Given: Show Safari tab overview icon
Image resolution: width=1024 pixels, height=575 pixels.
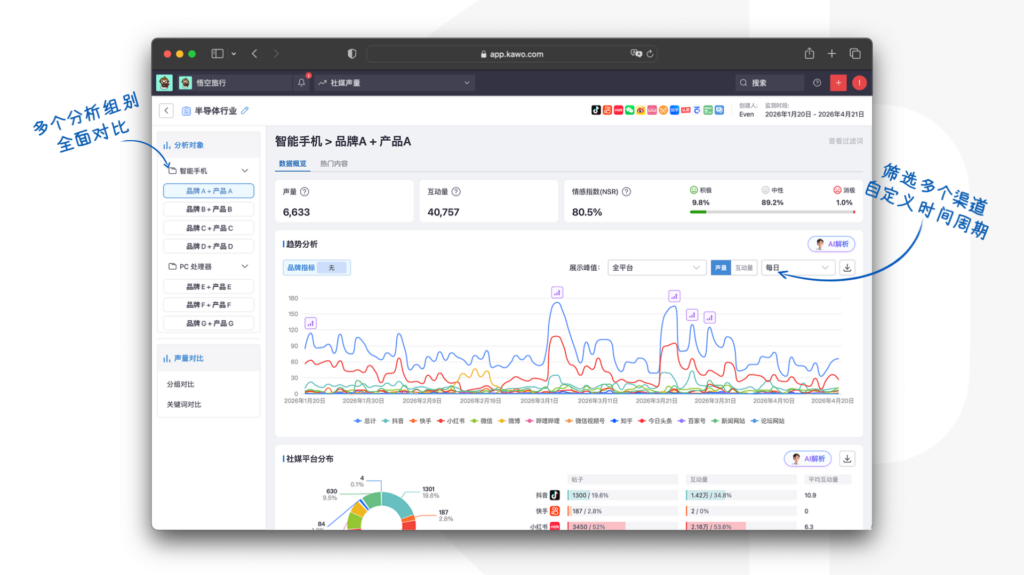Looking at the screenshot, I should pos(855,54).
